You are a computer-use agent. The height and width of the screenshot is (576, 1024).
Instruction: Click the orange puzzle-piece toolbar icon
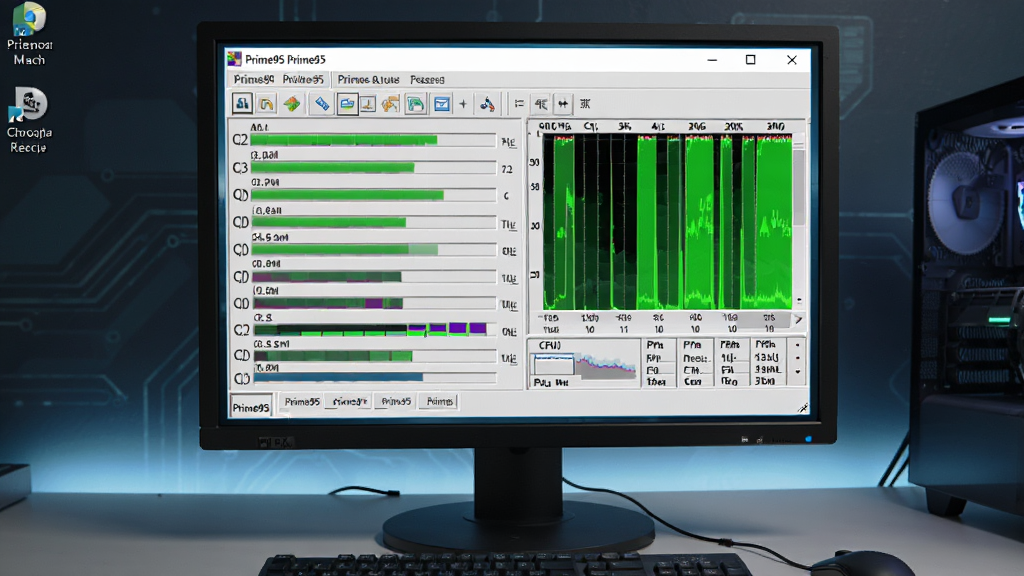pos(391,104)
